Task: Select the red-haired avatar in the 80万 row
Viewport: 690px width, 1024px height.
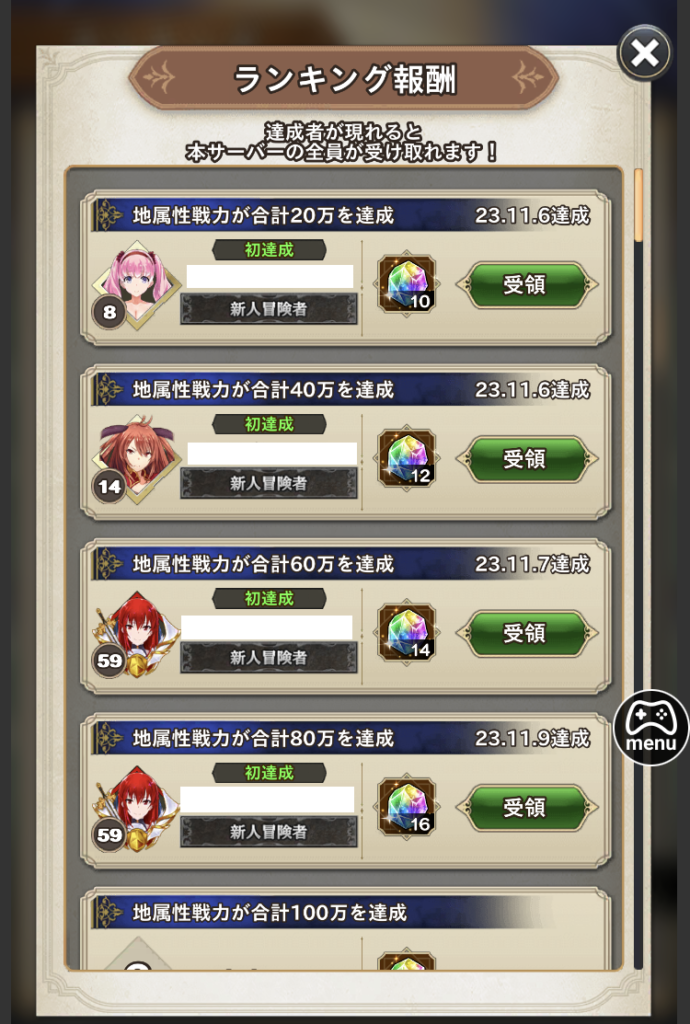Action: click(x=135, y=809)
